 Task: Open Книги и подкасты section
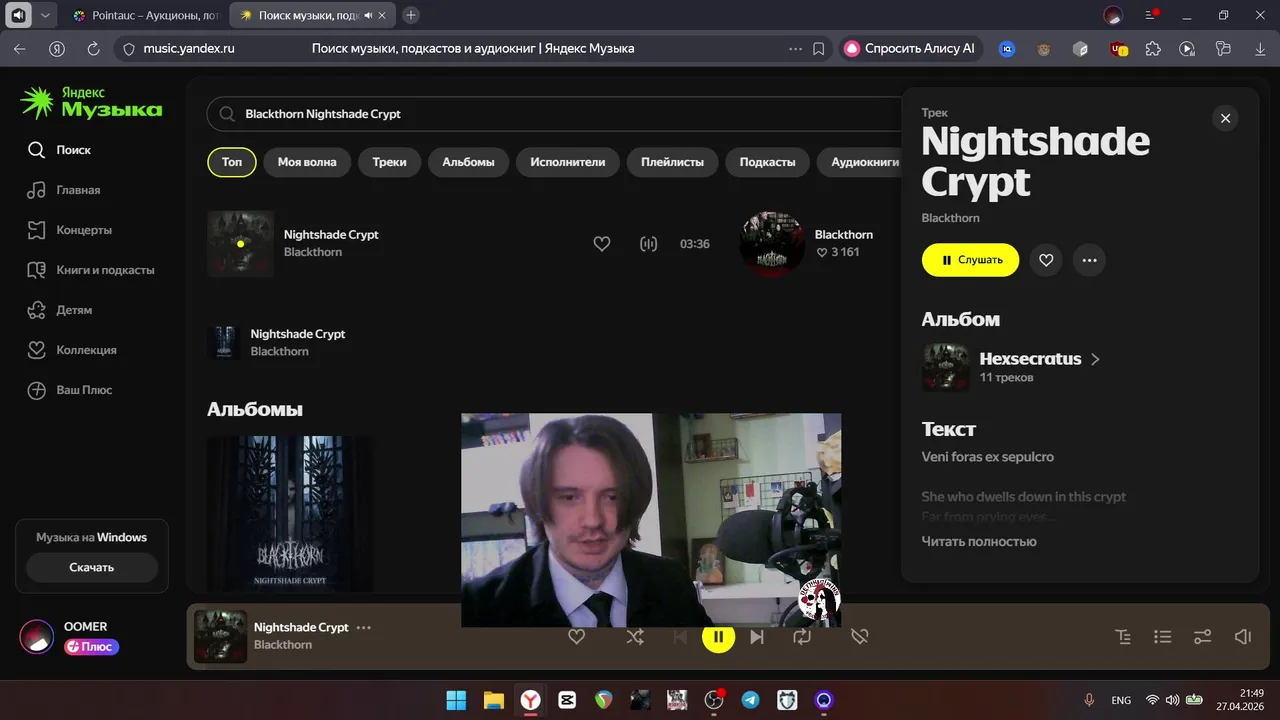[91, 270]
